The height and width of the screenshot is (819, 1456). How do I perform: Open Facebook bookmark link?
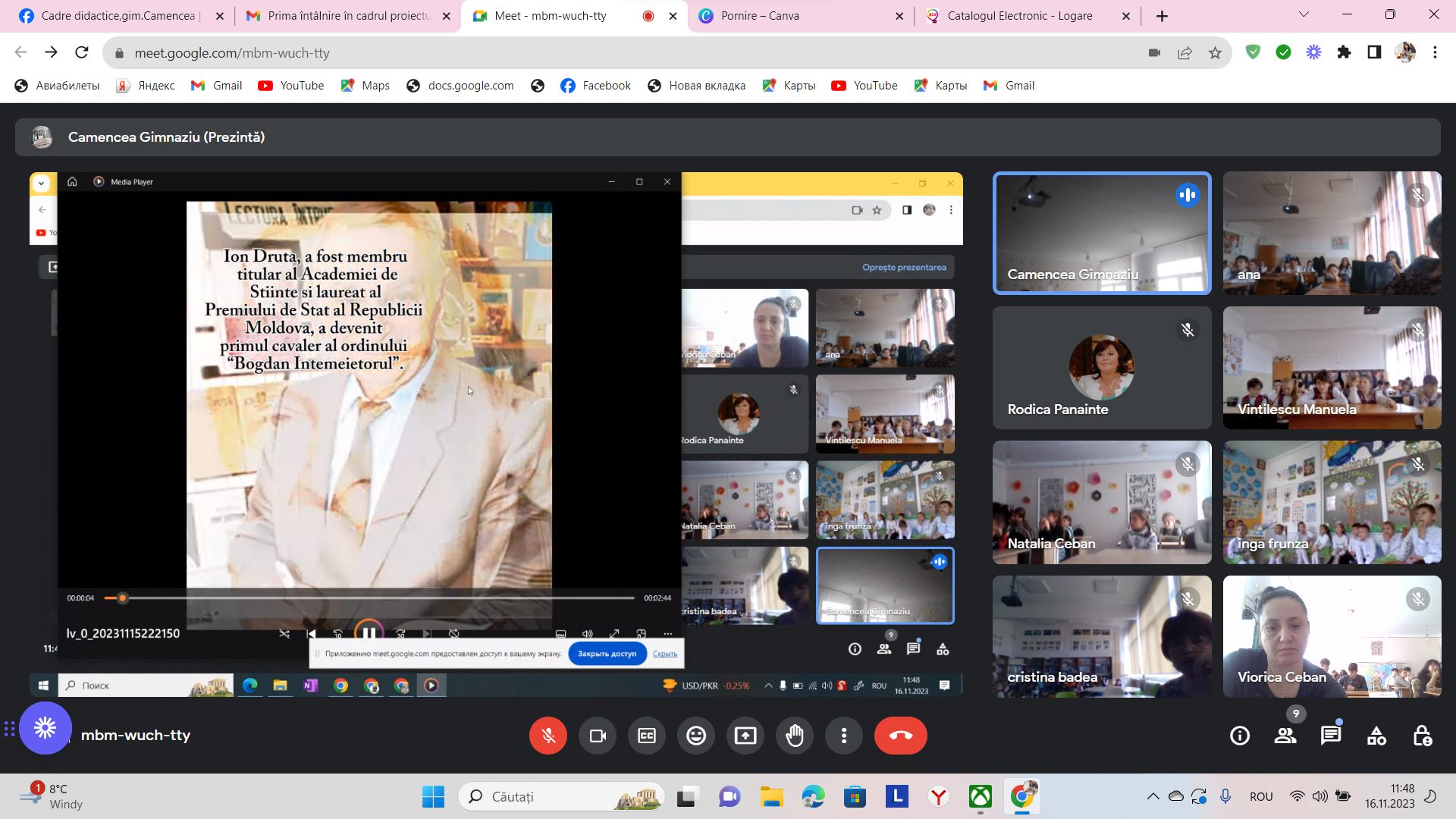coord(595,86)
